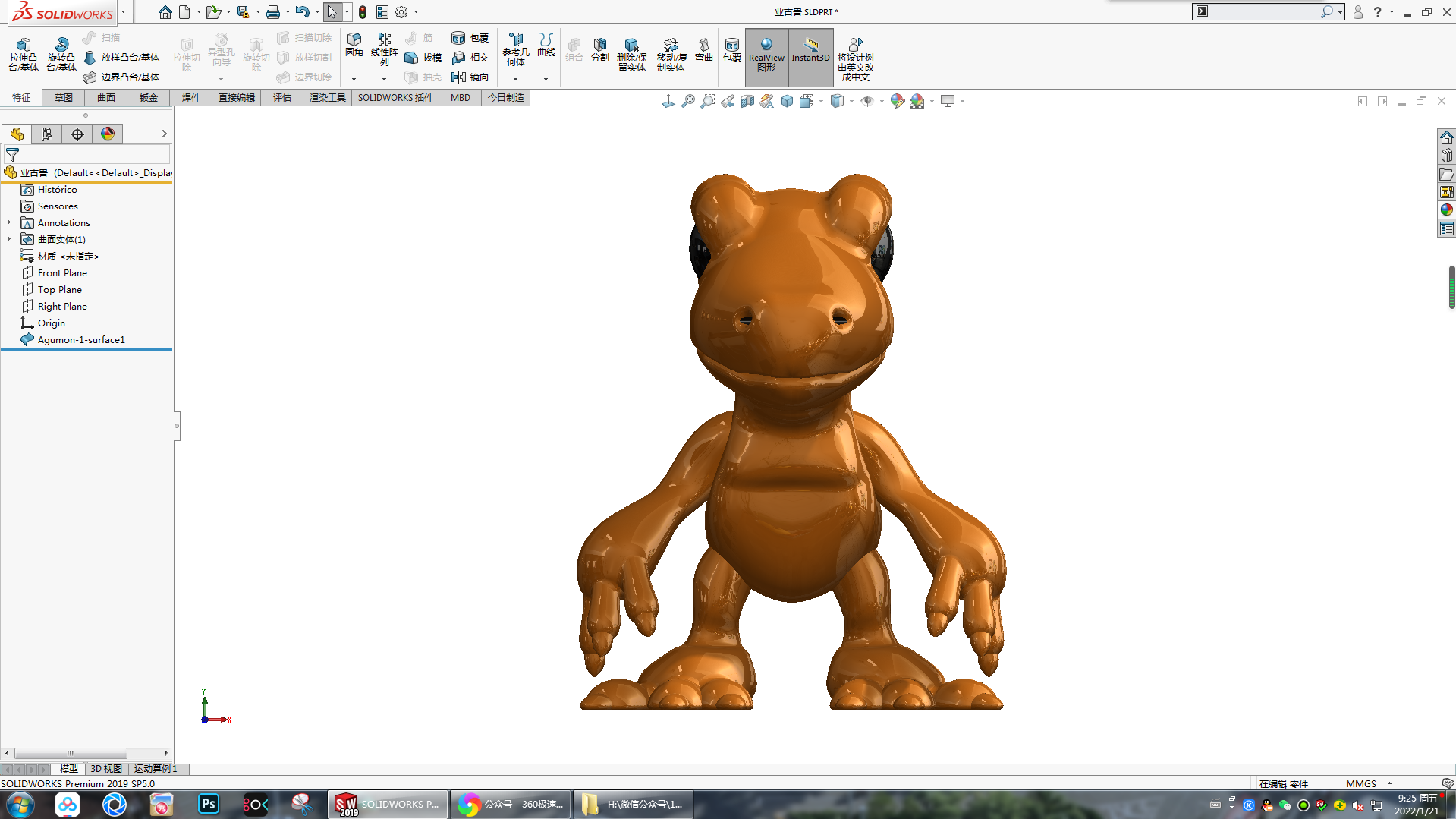This screenshot has width=1456, height=819.
Task: Open the Fillet 圆角 dropdown arrow
Action: click(x=354, y=79)
